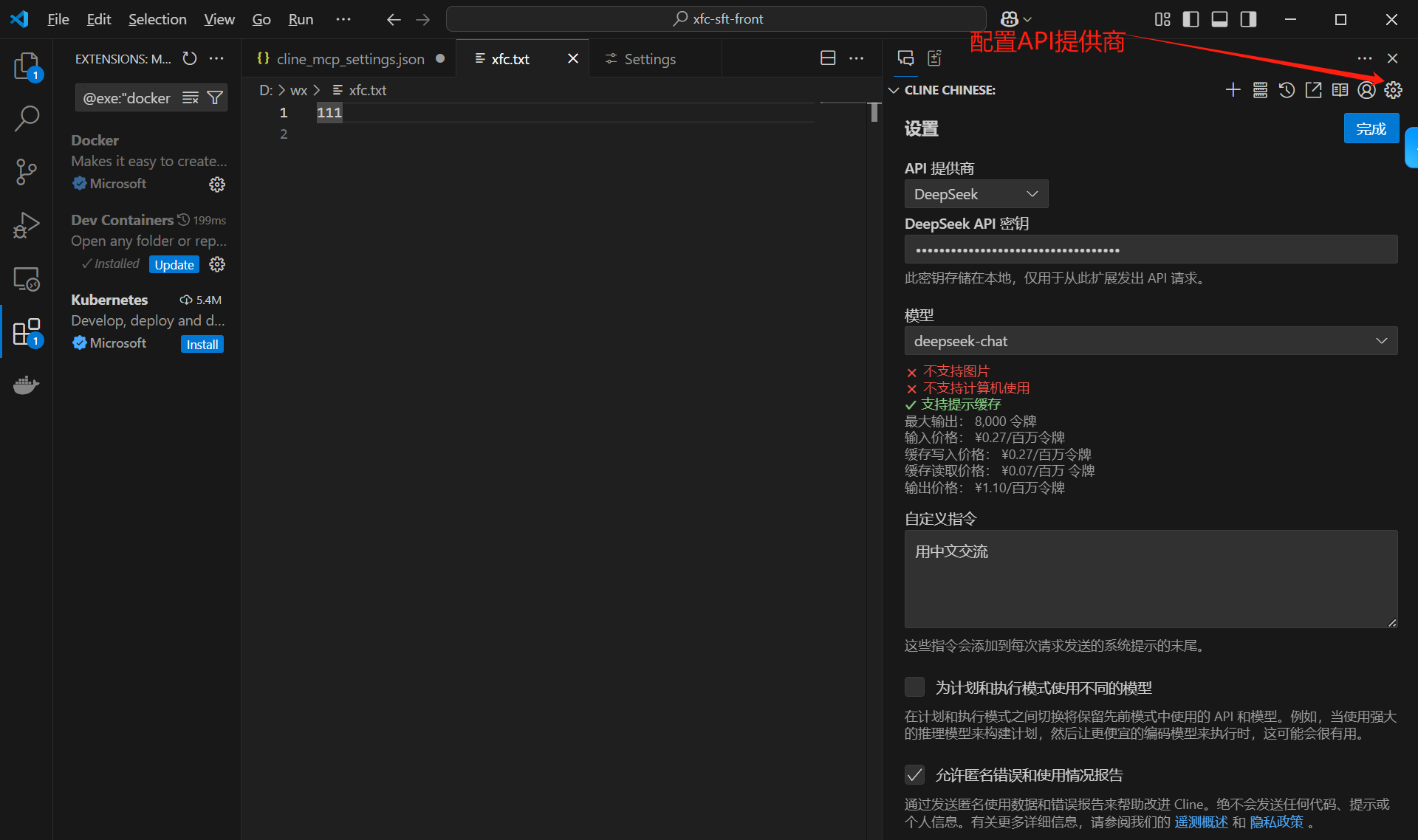Uncheck anonymous error and usage reporting
Screen dimensions: 1418x840
click(914, 774)
